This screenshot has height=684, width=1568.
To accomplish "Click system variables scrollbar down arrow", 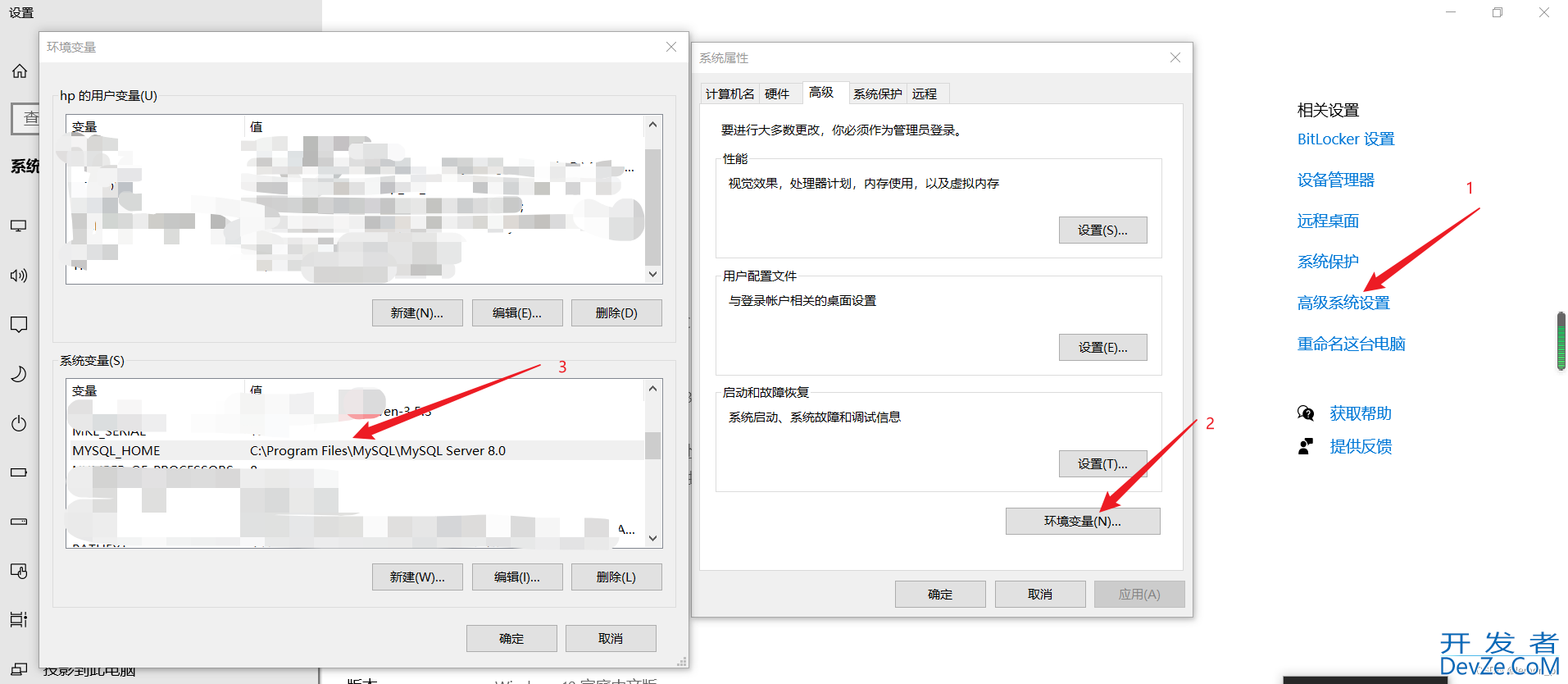I will [x=652, y=539].
